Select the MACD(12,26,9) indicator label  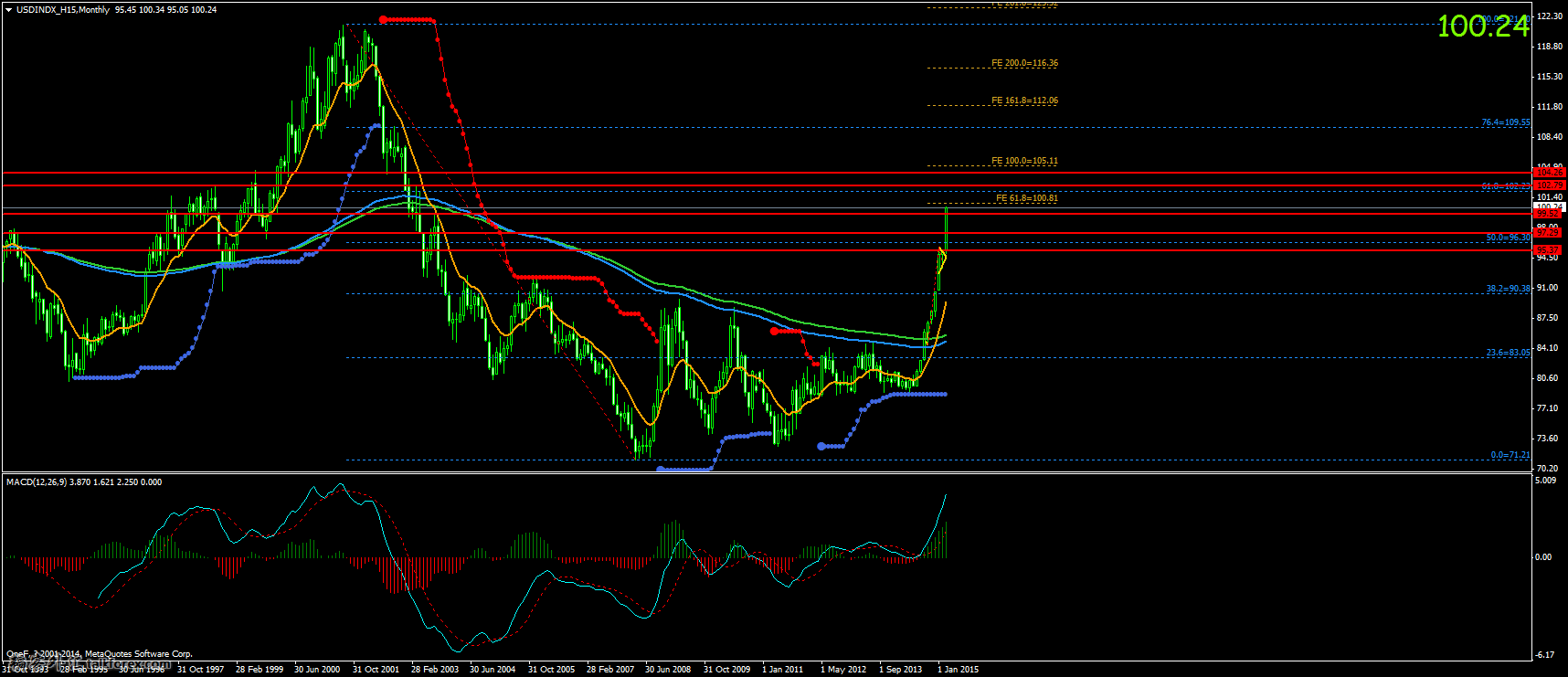(x=36, y=481)
